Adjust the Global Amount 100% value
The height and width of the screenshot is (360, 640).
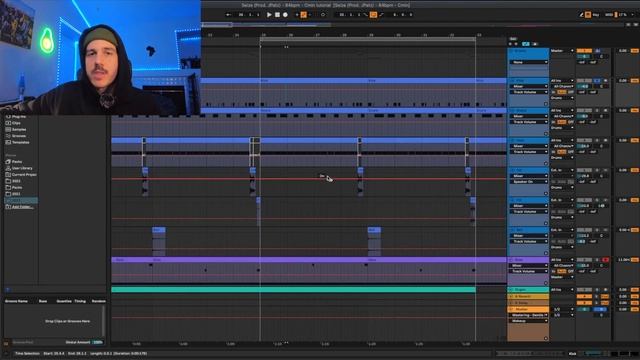(98, 342)
